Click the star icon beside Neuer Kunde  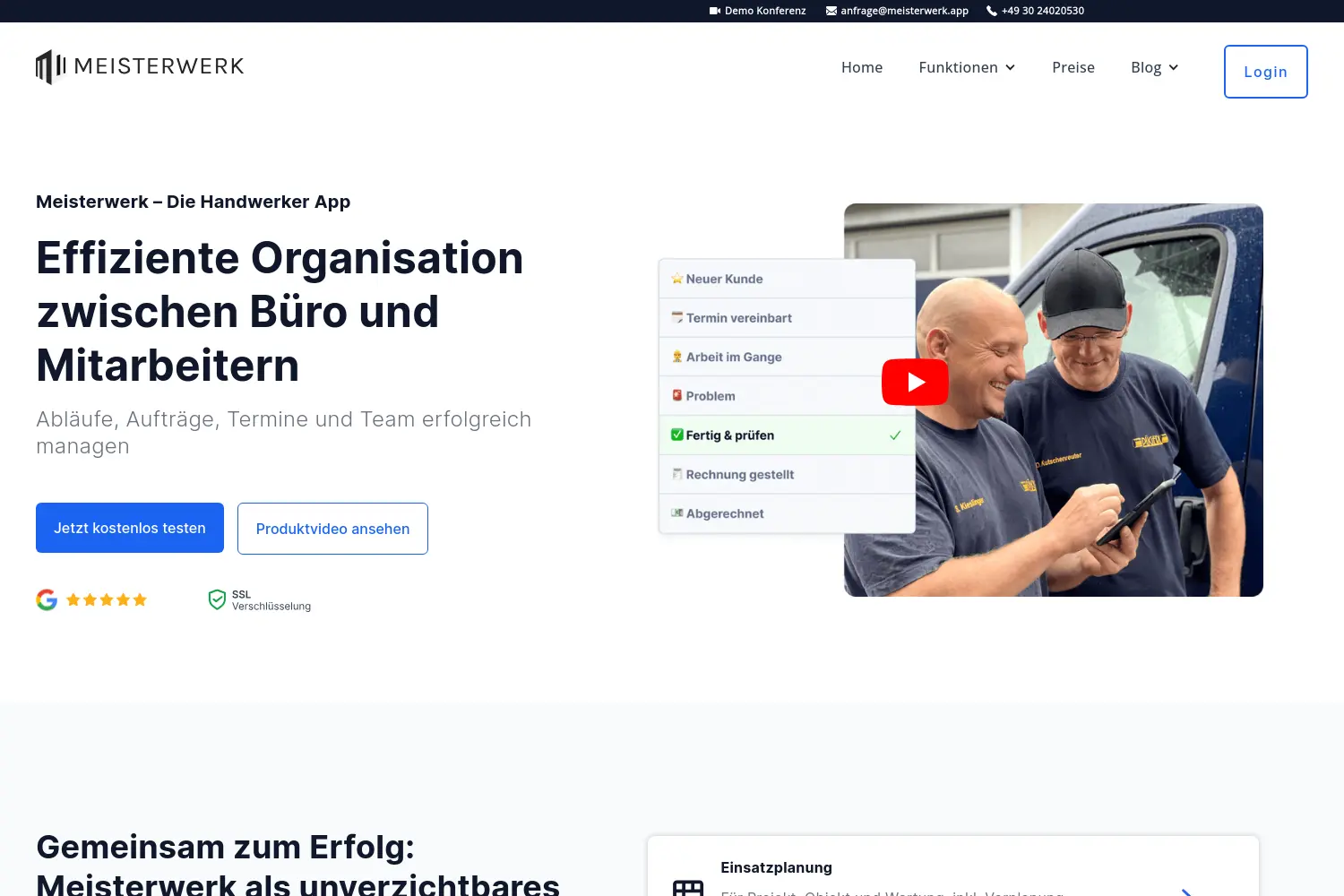(x=677, y=279)
